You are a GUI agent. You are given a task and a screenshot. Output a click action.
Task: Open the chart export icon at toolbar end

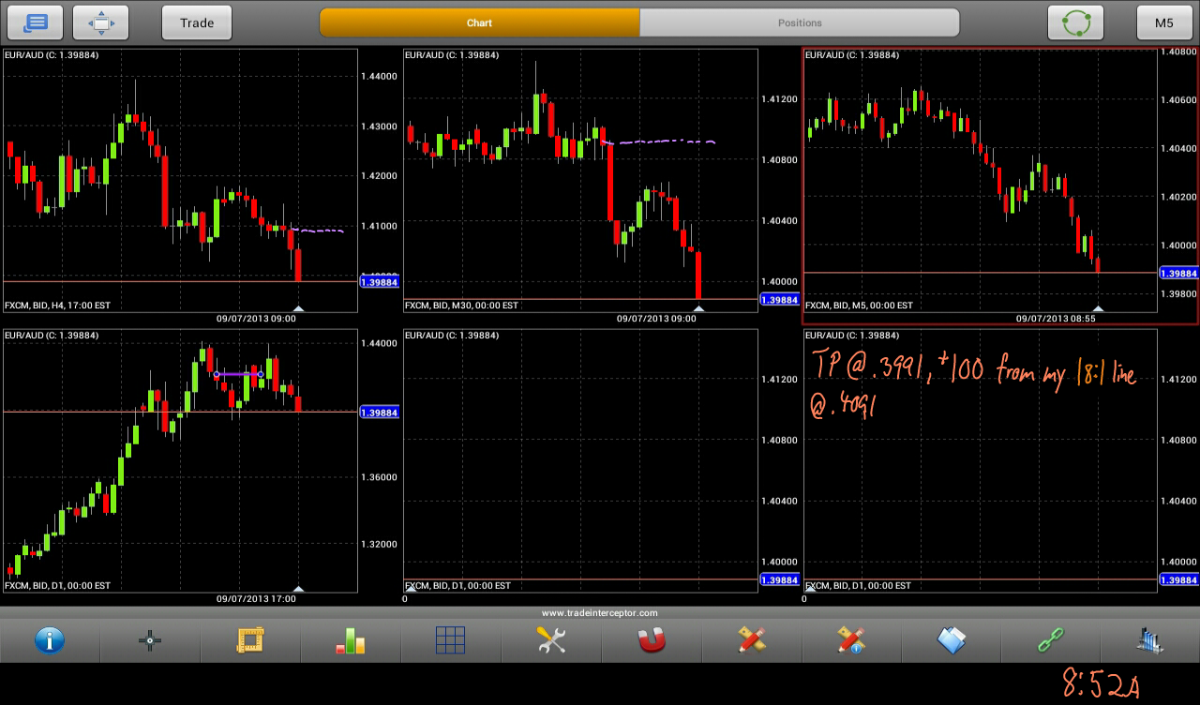(x=1151, y=640)
